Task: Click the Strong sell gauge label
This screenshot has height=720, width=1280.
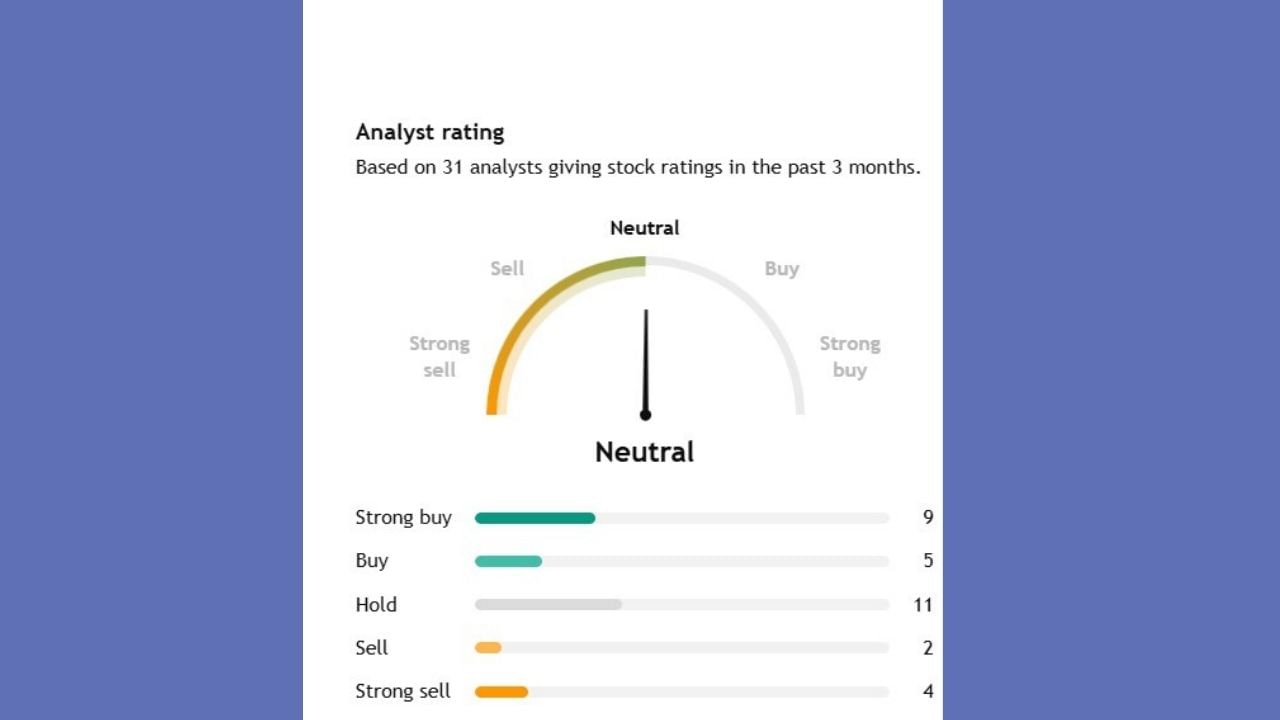Action: 439,356
